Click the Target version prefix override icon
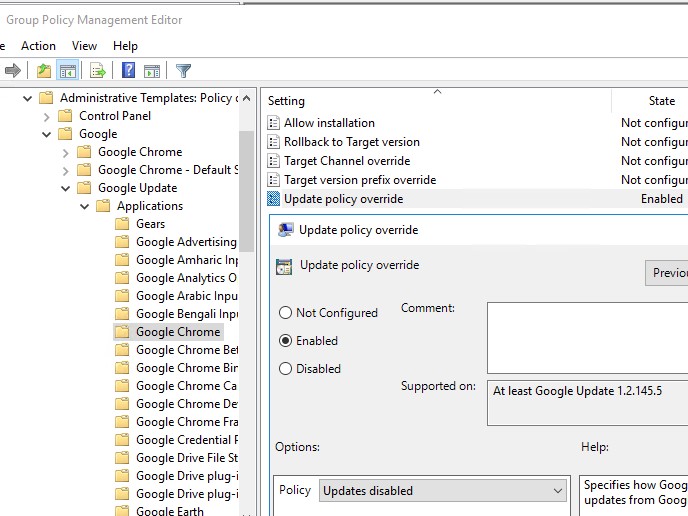 point(274,179)
